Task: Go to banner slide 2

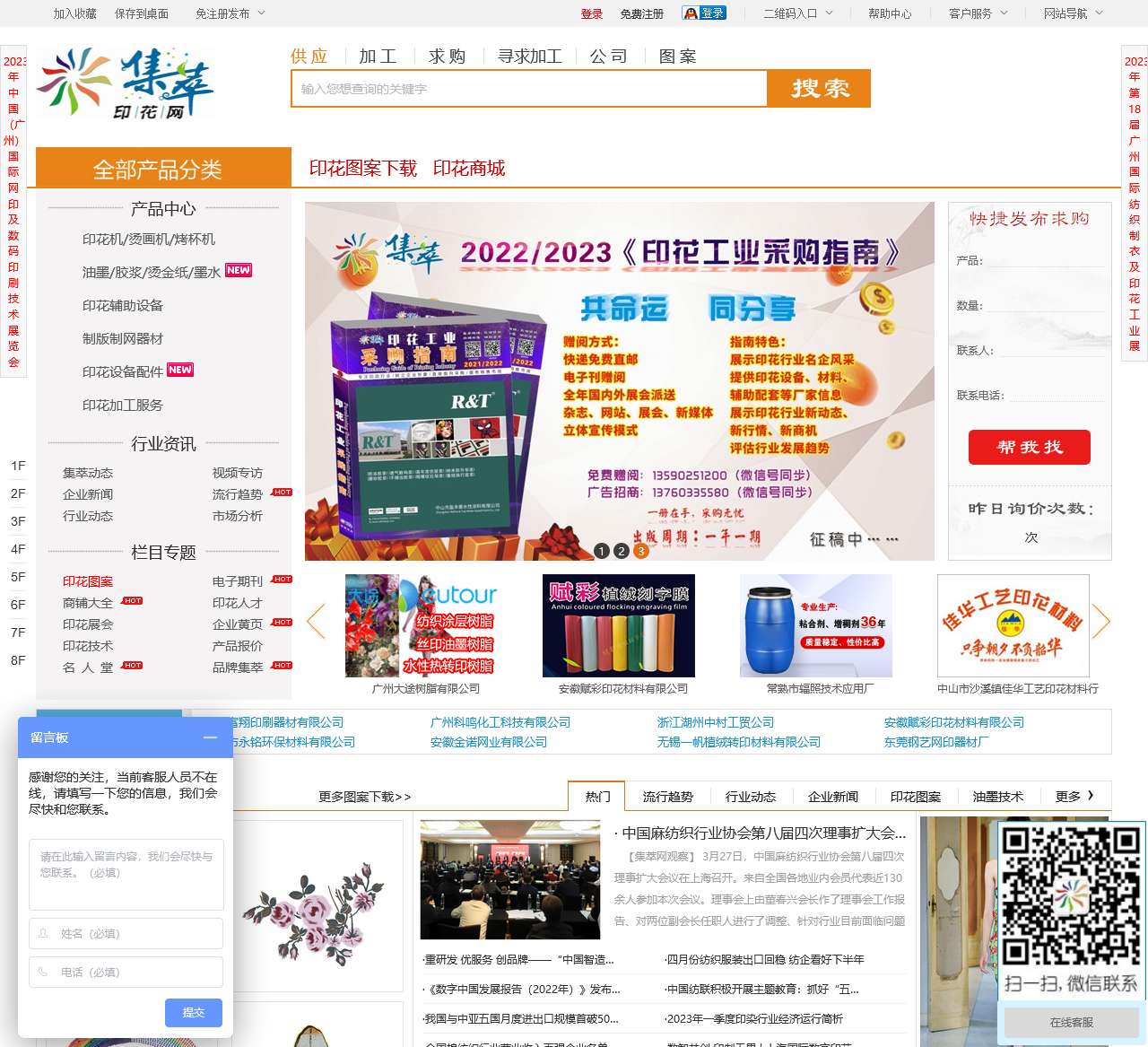Action: coord(621,551)
